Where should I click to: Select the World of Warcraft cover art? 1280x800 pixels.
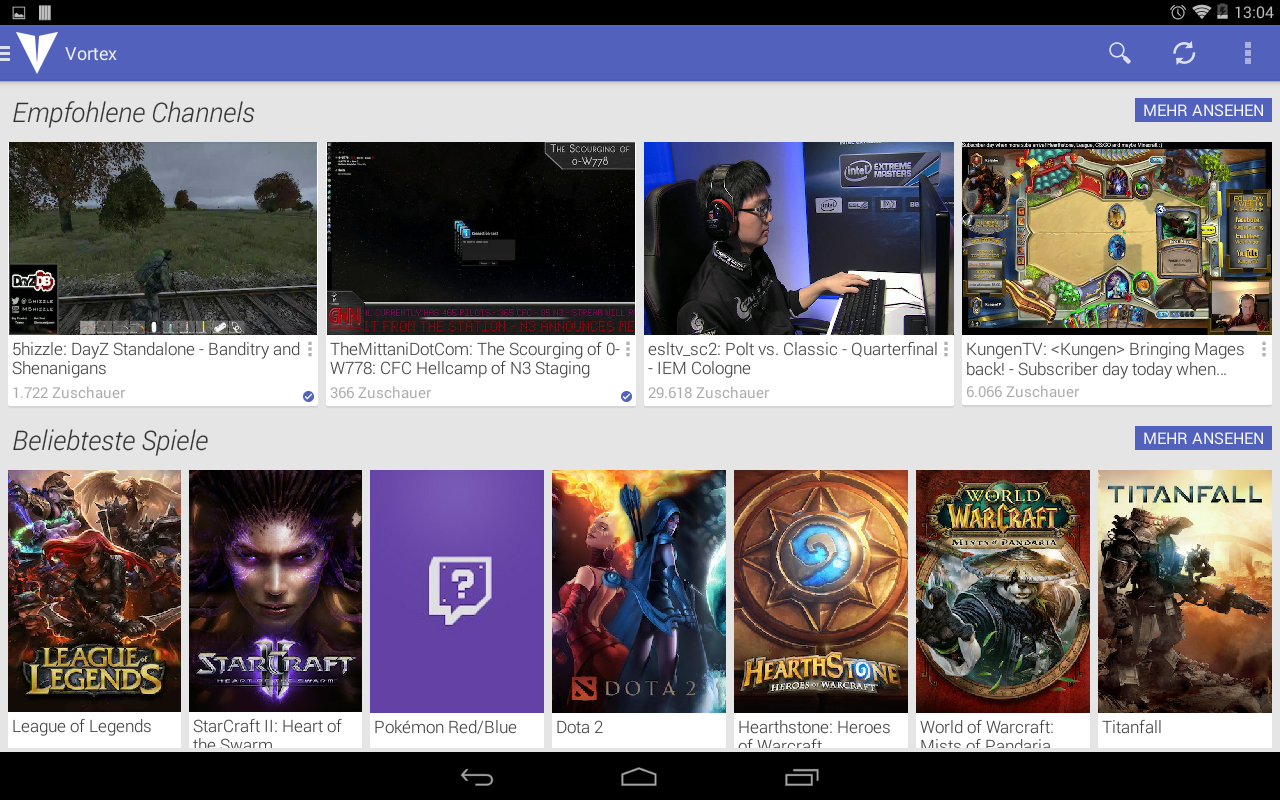(1003, 591)
